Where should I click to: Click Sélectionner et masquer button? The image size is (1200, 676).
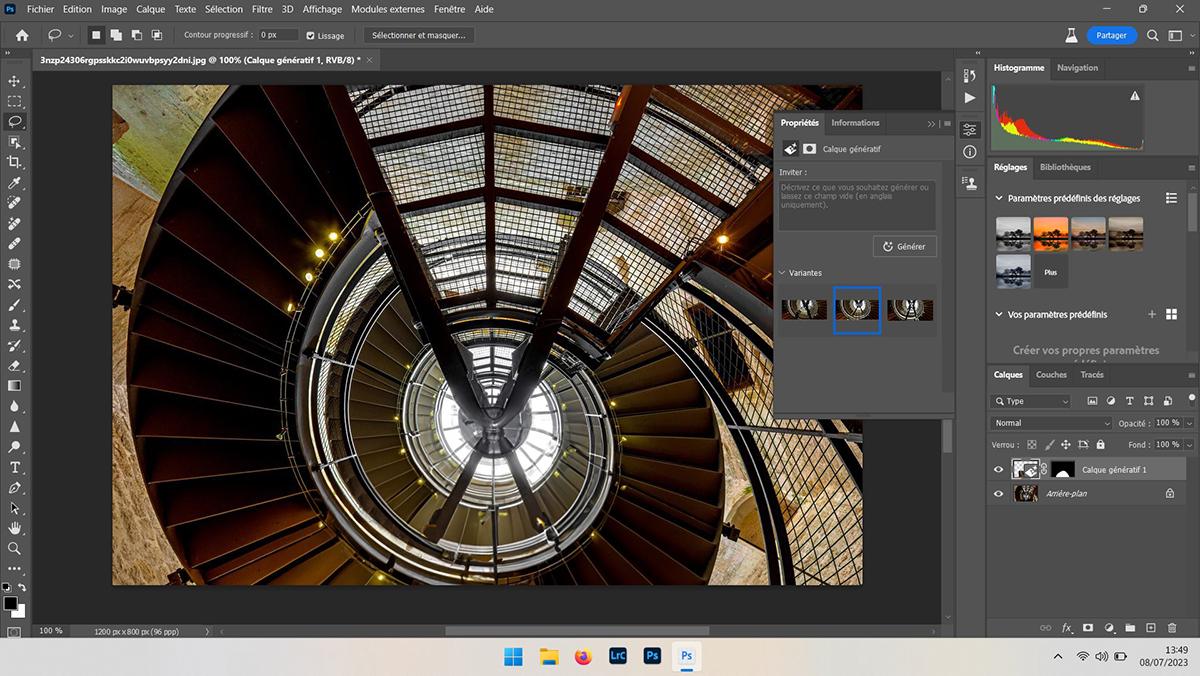[419, 35]
